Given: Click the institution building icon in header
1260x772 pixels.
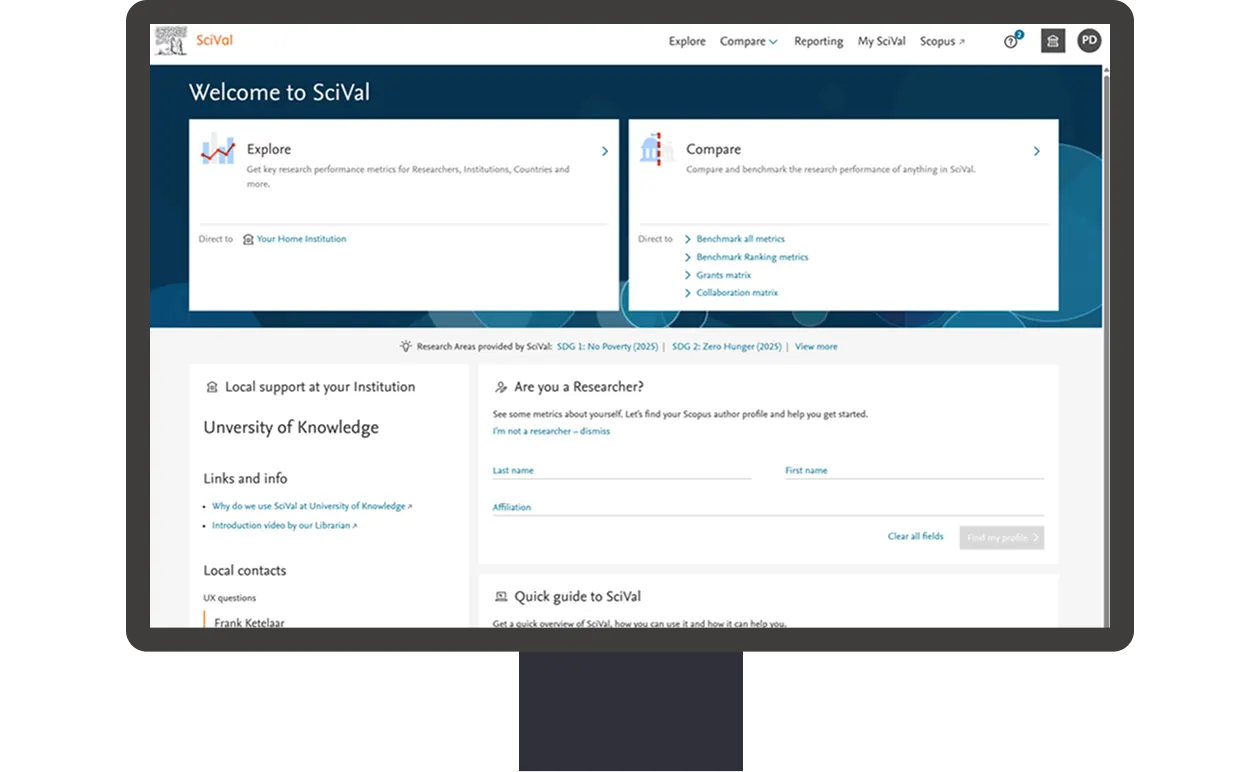Looking at the screenshot, I should (1052, 41).
